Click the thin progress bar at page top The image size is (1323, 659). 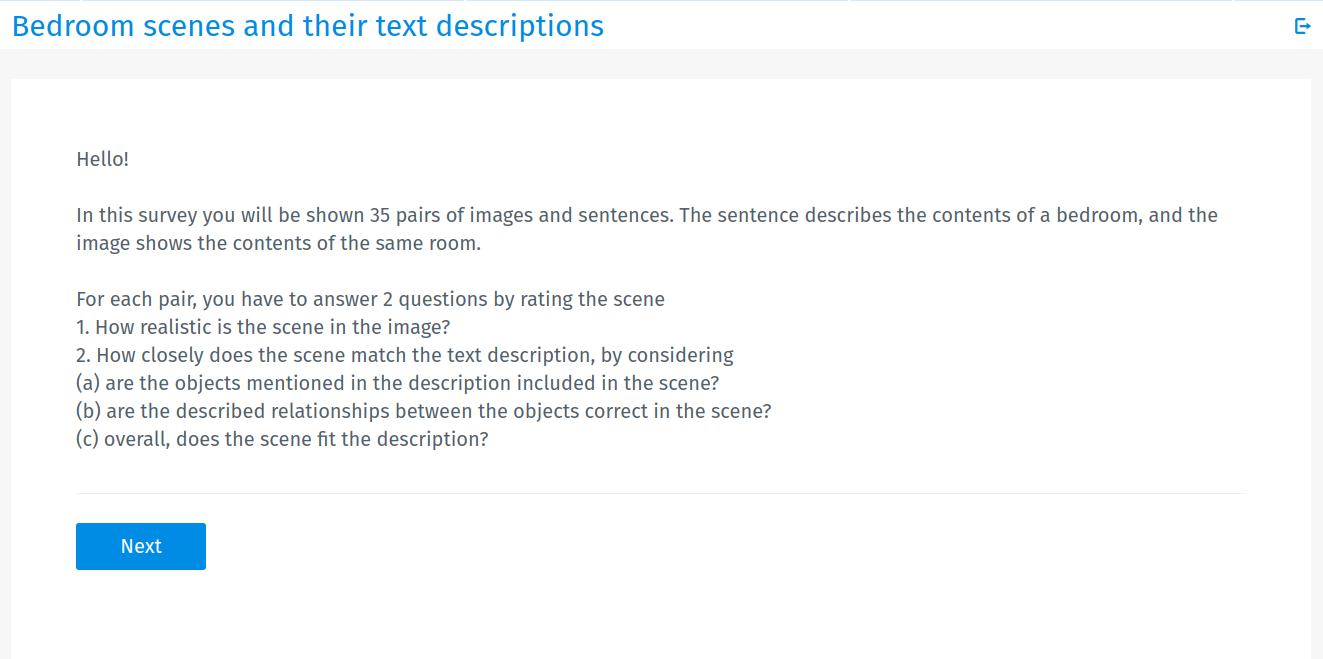point(661,1)
